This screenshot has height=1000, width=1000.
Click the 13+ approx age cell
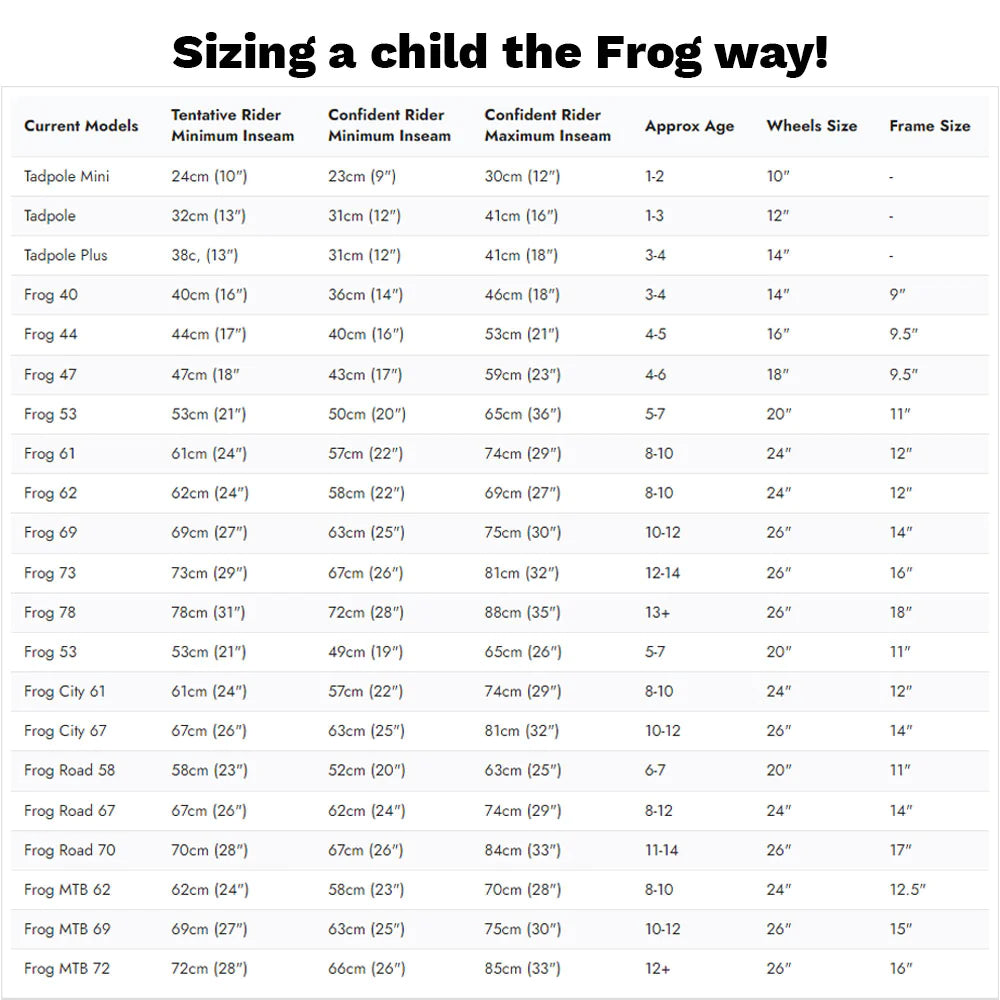click(657, 612)
